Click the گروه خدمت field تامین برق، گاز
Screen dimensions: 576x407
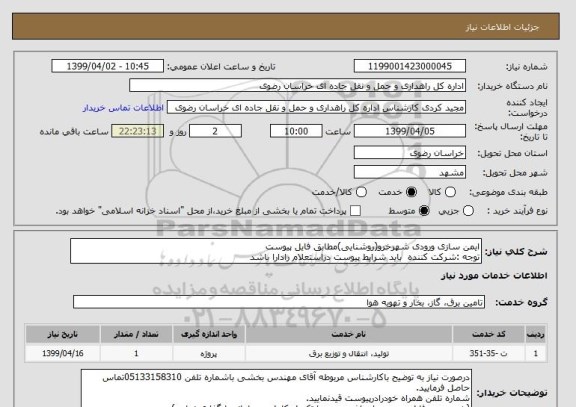279,302
